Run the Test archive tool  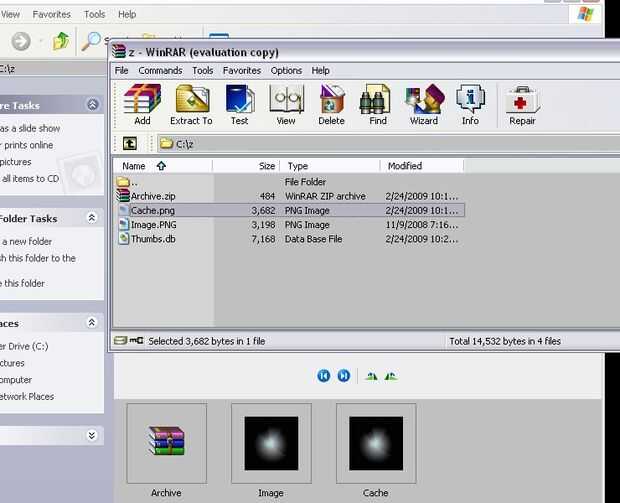(x=240, y=105)
